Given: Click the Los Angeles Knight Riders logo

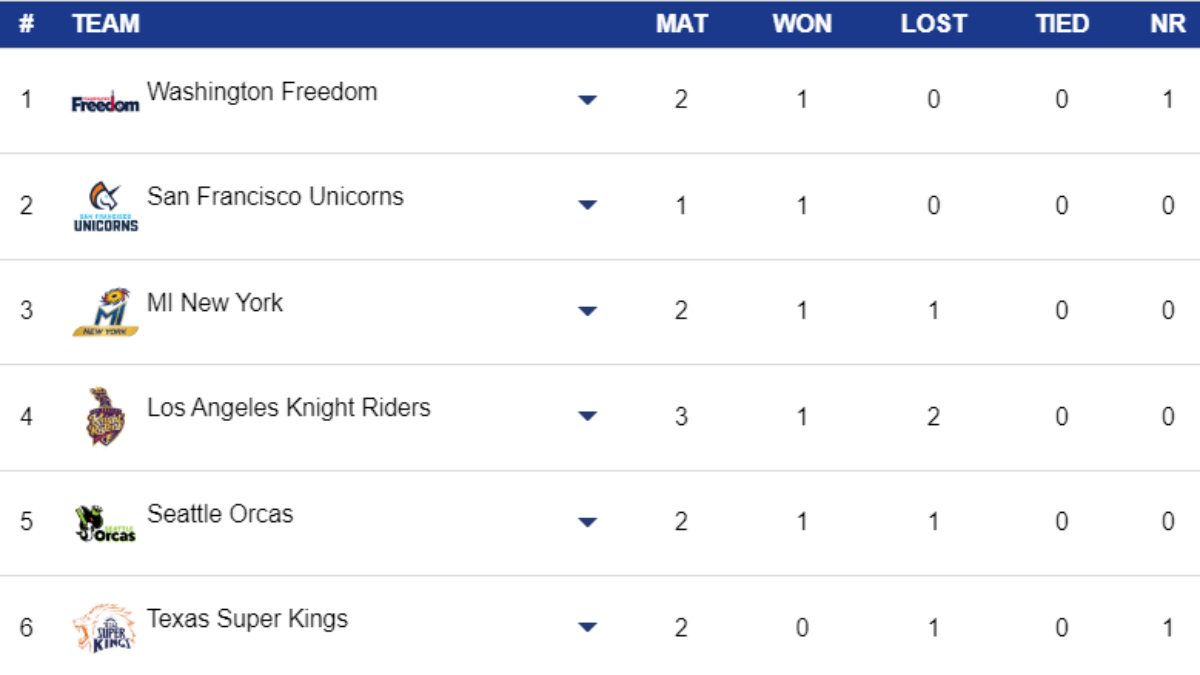Looking at the screenshot, I should [105, 417].
